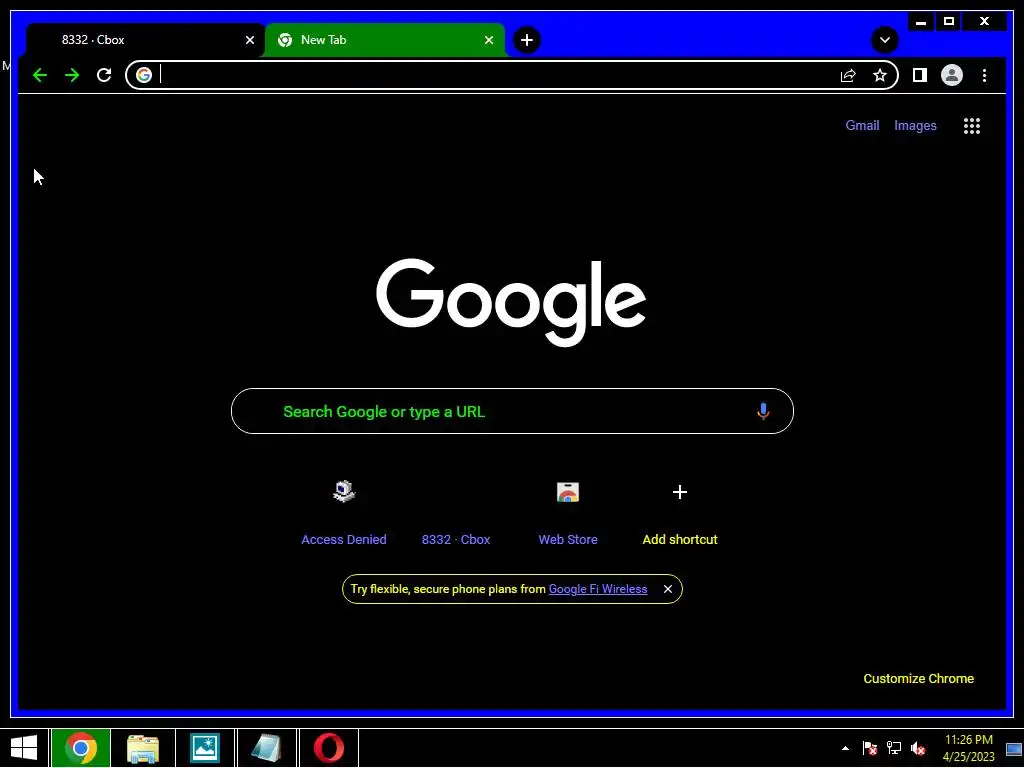Click Show desktop button at taskbar end
Screen dimensions: 1024x768
(x=1014, y=748)
